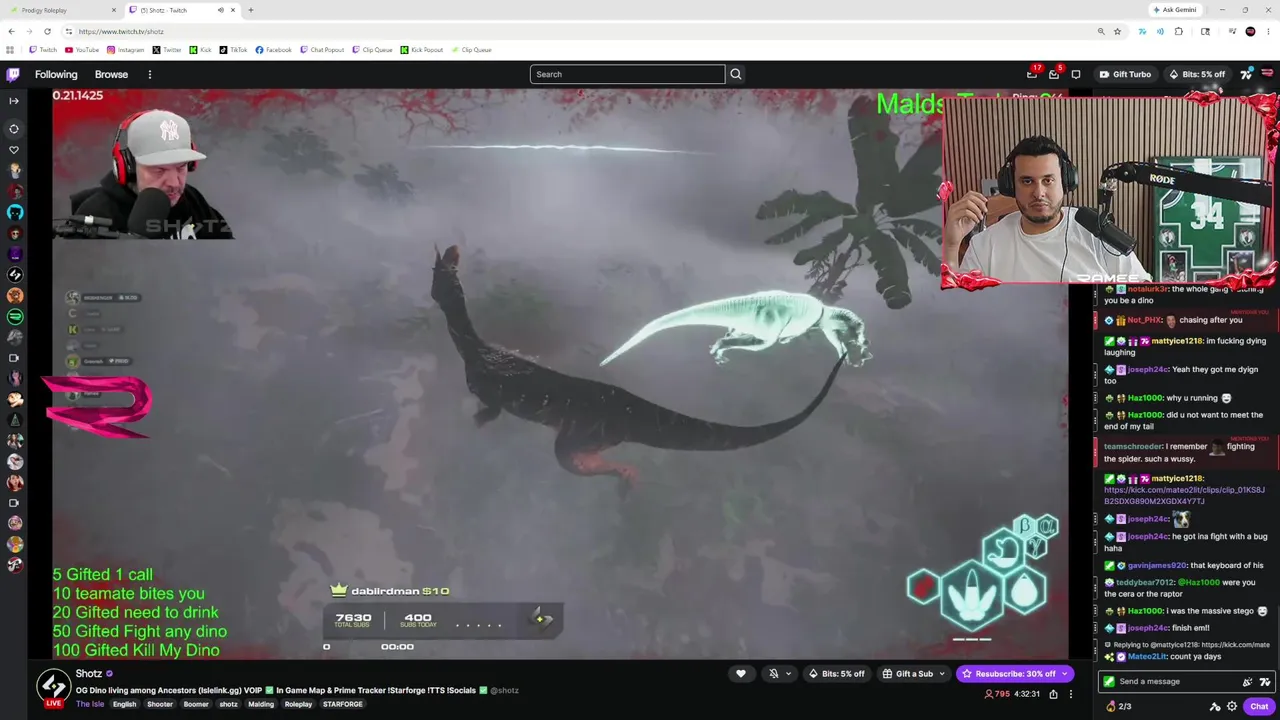The height and width of the screenshot is (720, 1280).
Task: Open the Instagram bookmark
Action: pyautogui.click(x=125, y=50)
